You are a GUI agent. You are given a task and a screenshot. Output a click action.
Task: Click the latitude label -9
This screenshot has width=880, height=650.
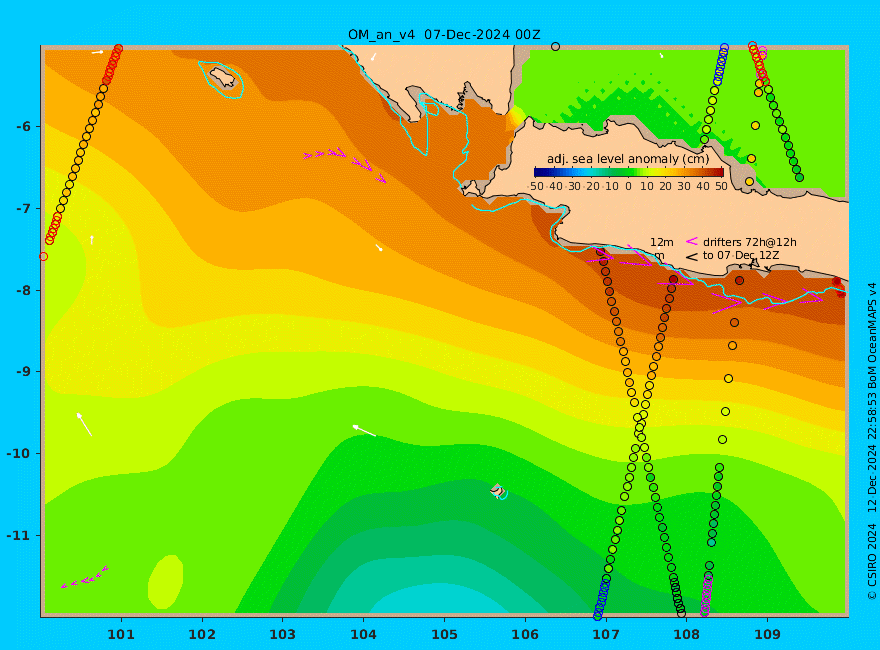24,372
